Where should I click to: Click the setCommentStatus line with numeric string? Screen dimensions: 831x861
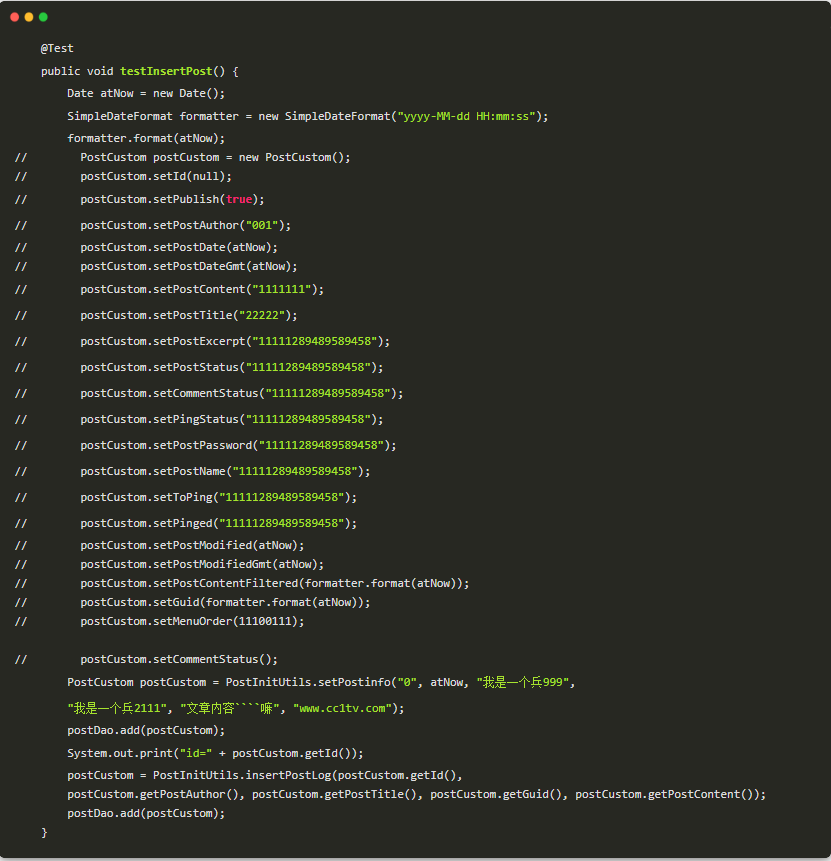pos(242,394)
